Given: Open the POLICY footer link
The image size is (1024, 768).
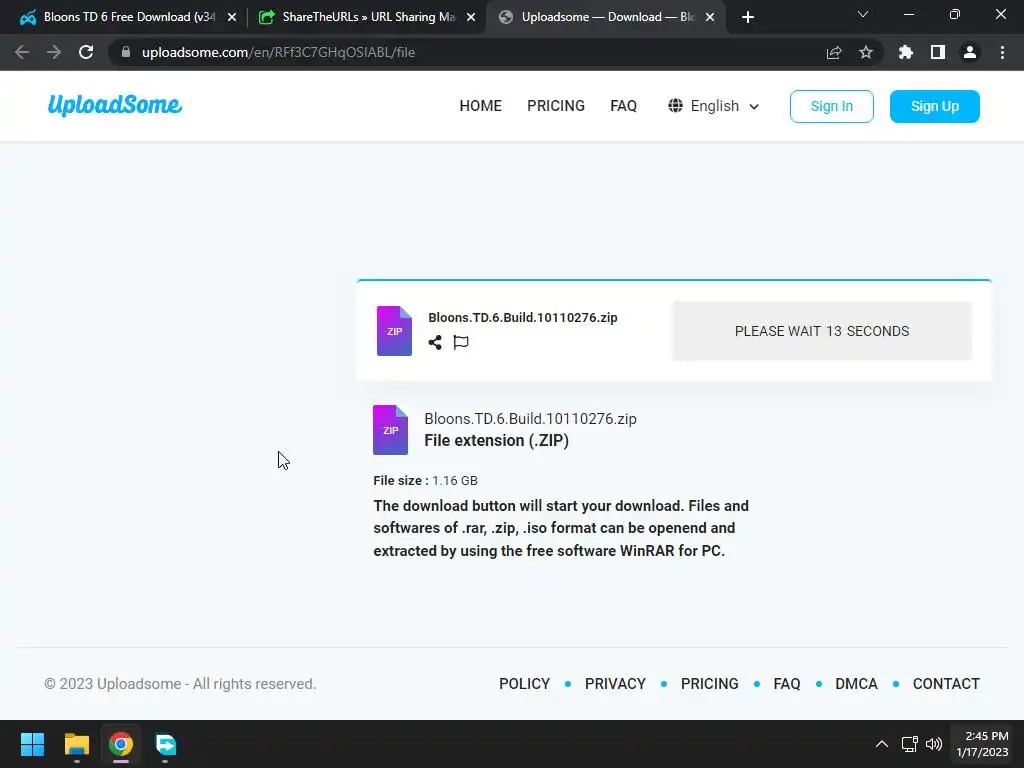Looking at the screenshot, I should point(524,684).
